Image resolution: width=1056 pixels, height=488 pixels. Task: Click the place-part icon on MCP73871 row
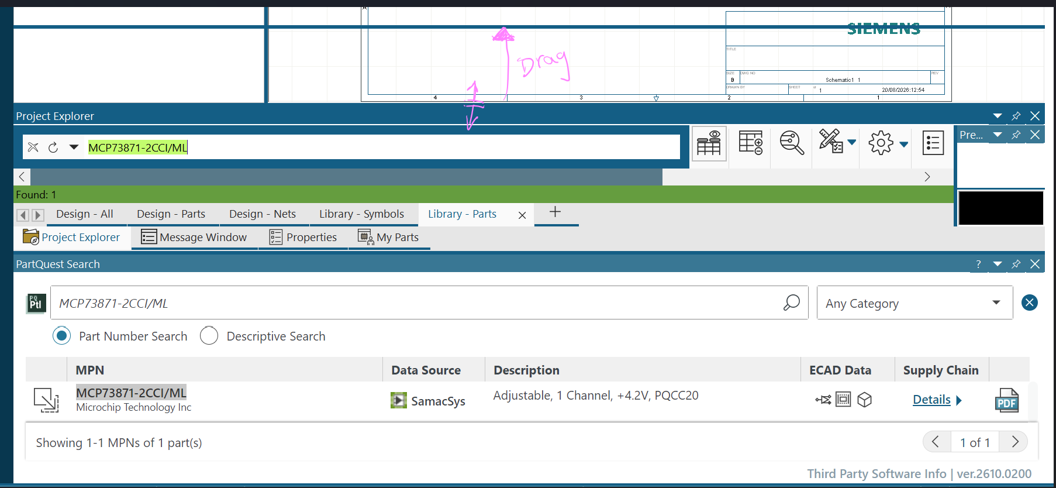coord(46,400)
